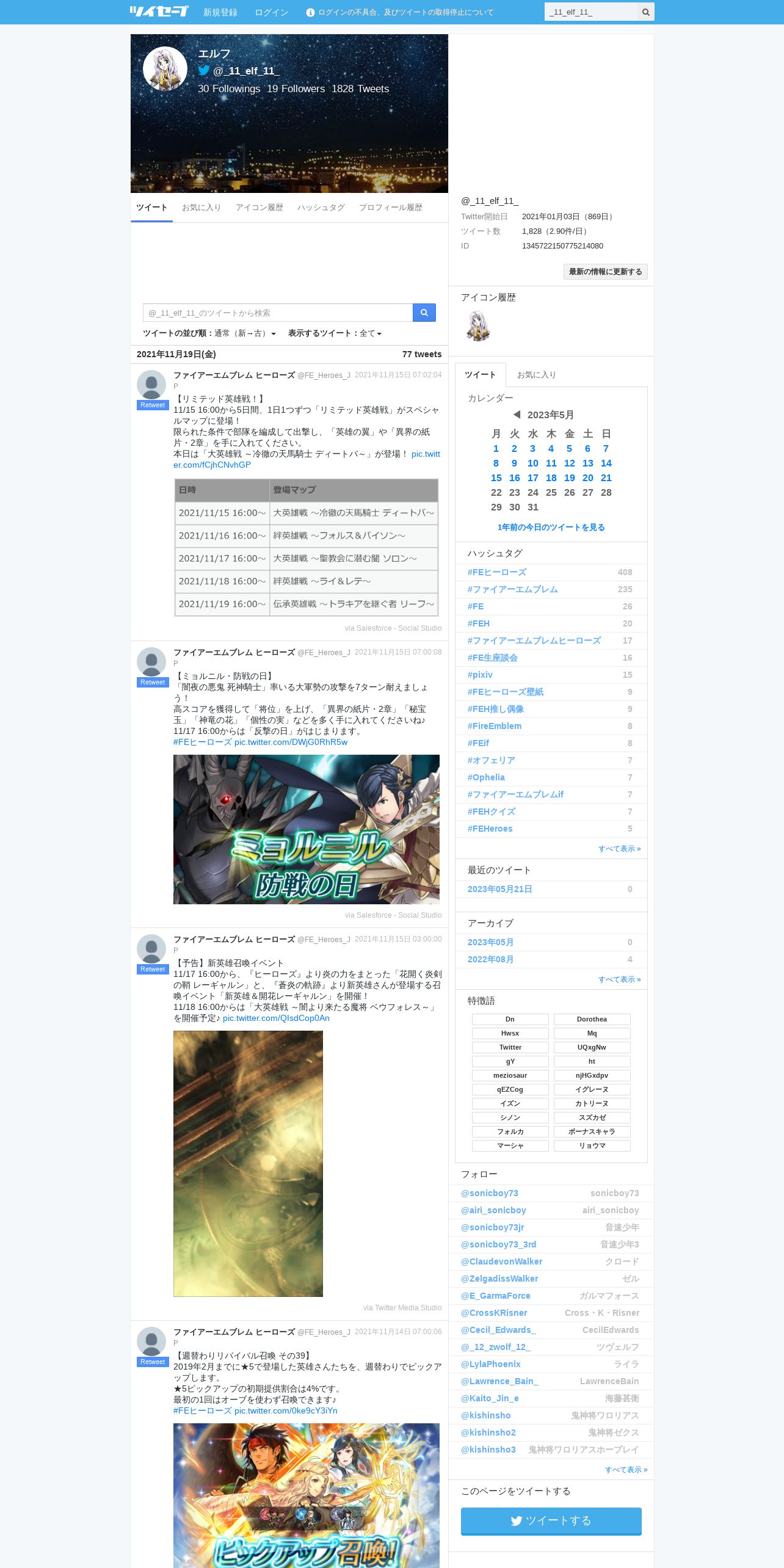Image resolution: width=784 pixels, height=1568 pixels.
Task: Click ログイン in header
Action: 271,12
